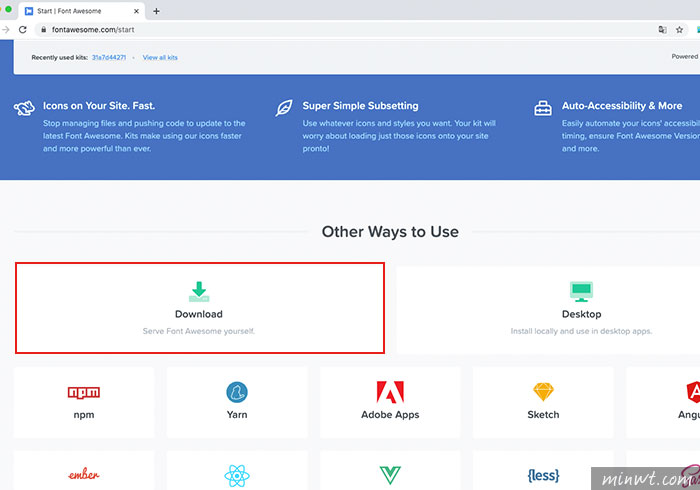The height and width of the screenshot is (490, 700).
Task: Choose the React atom logo
Action: click(237, 476)
